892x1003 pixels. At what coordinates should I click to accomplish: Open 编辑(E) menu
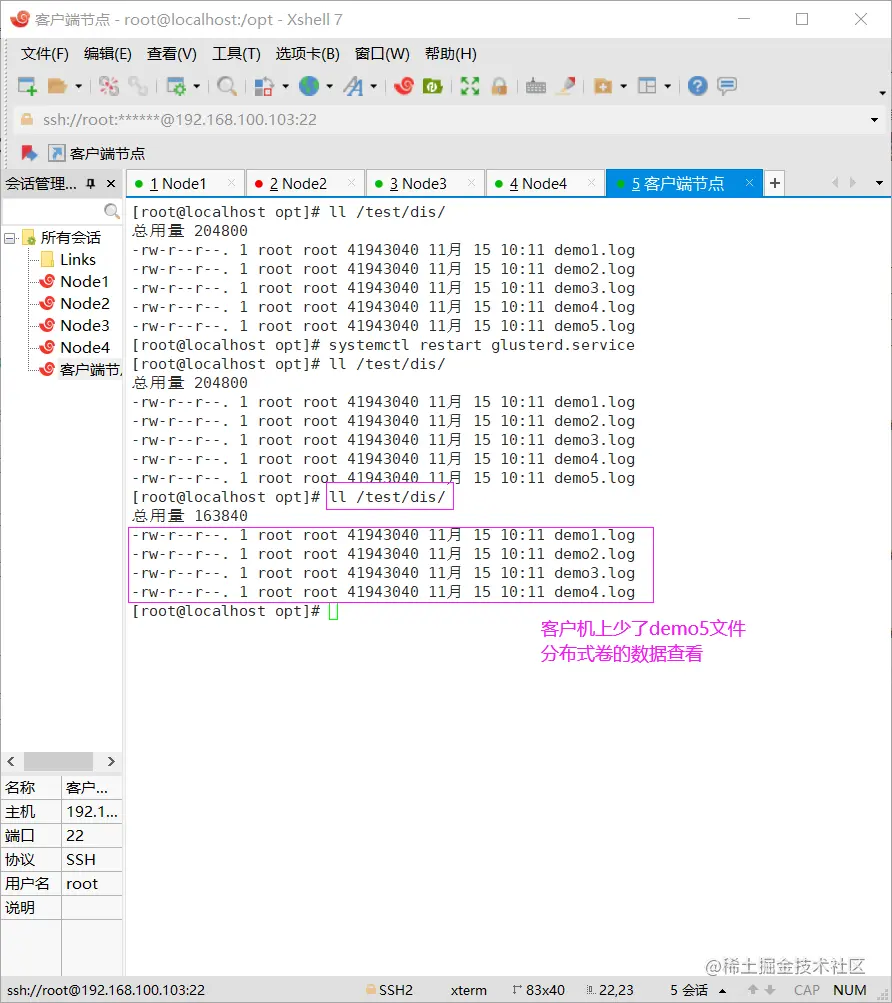[108, 54]
